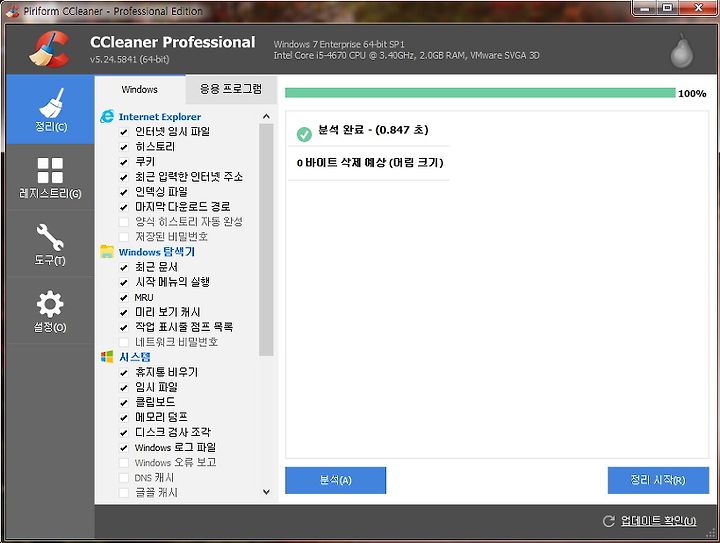Image resolution: width=720 pixels, height=543 pixels.
Task: Toggle 클립보드 checkbox
Action: [124, 403]
